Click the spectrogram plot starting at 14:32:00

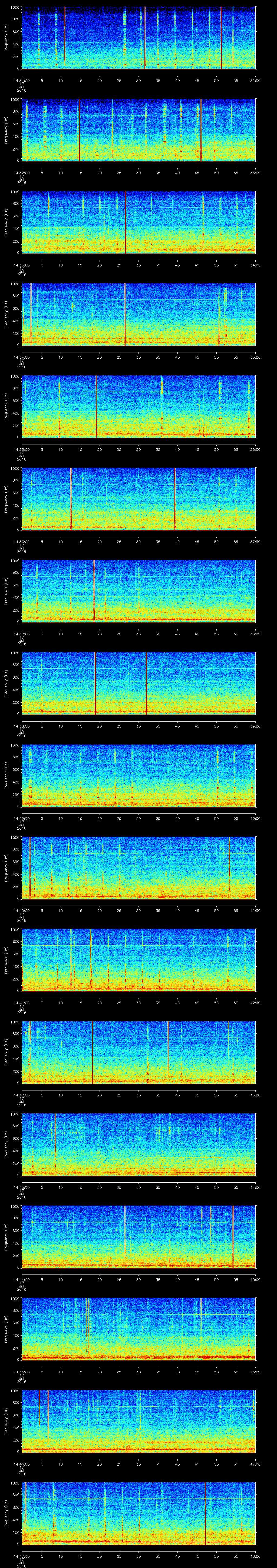tap(139, 130)
